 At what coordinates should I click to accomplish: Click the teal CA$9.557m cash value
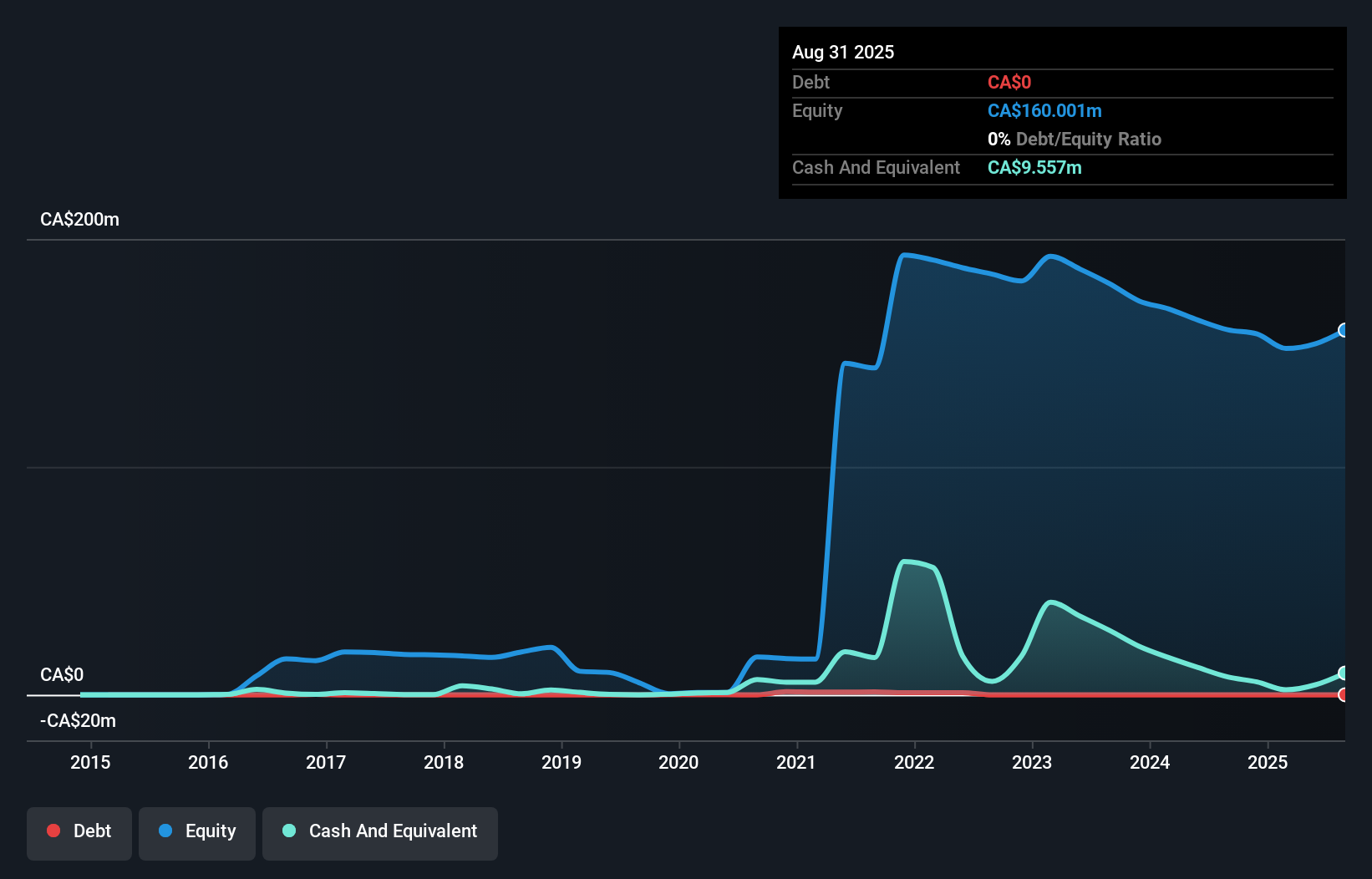[x=1034, y=167]
